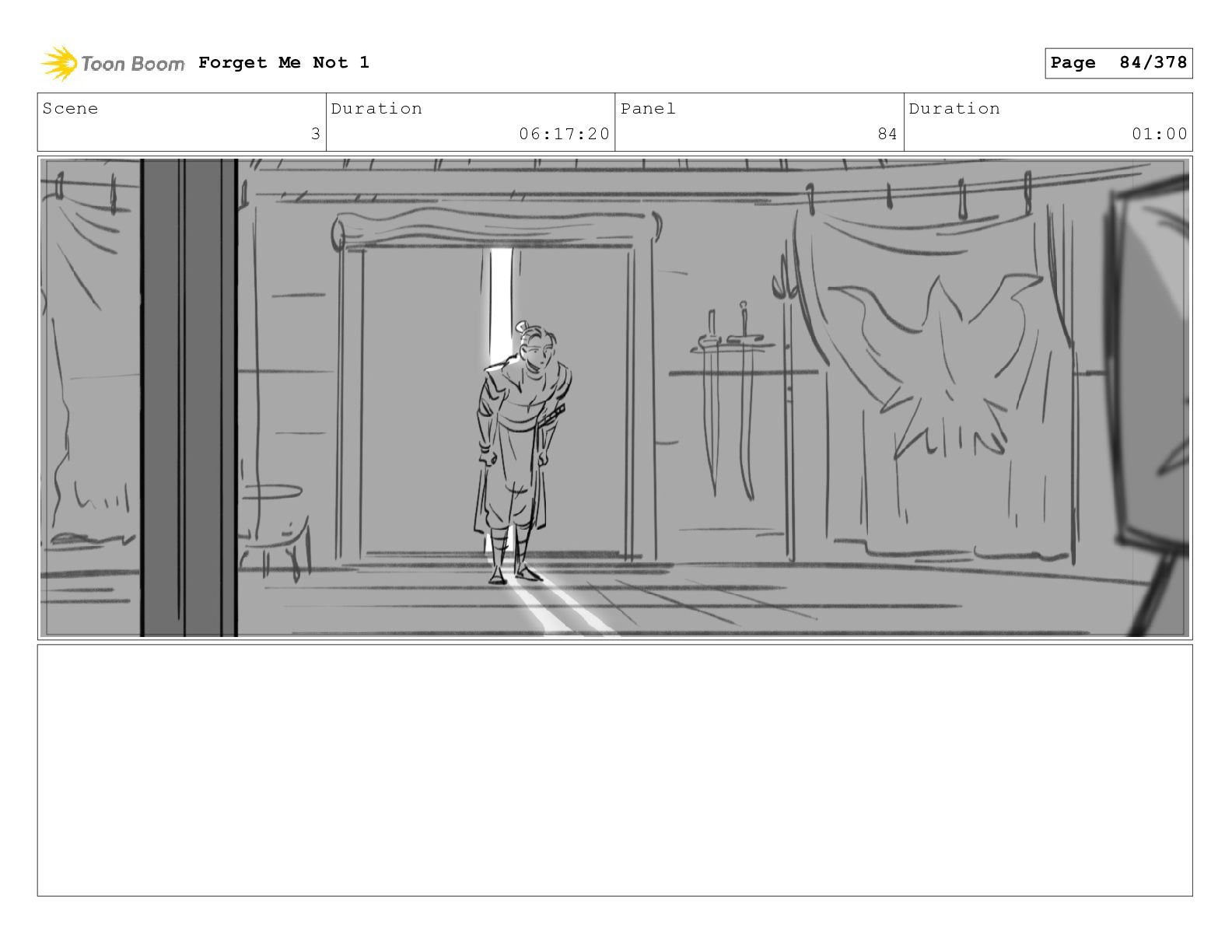Select the scene number '3'

(x=316, y=134)
